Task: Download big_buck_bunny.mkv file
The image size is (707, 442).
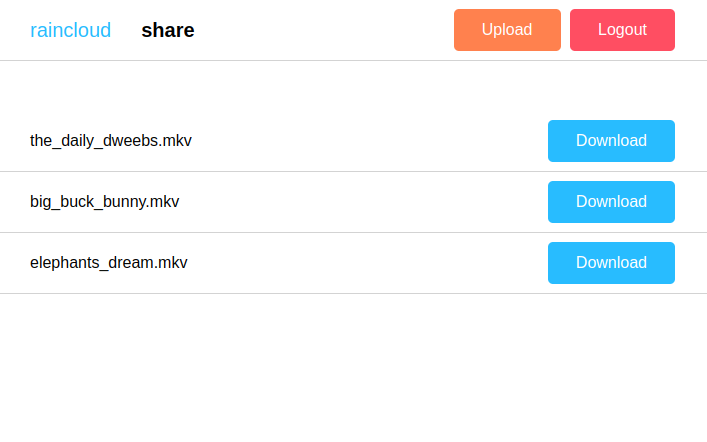Action: click(x=611, y=202)
